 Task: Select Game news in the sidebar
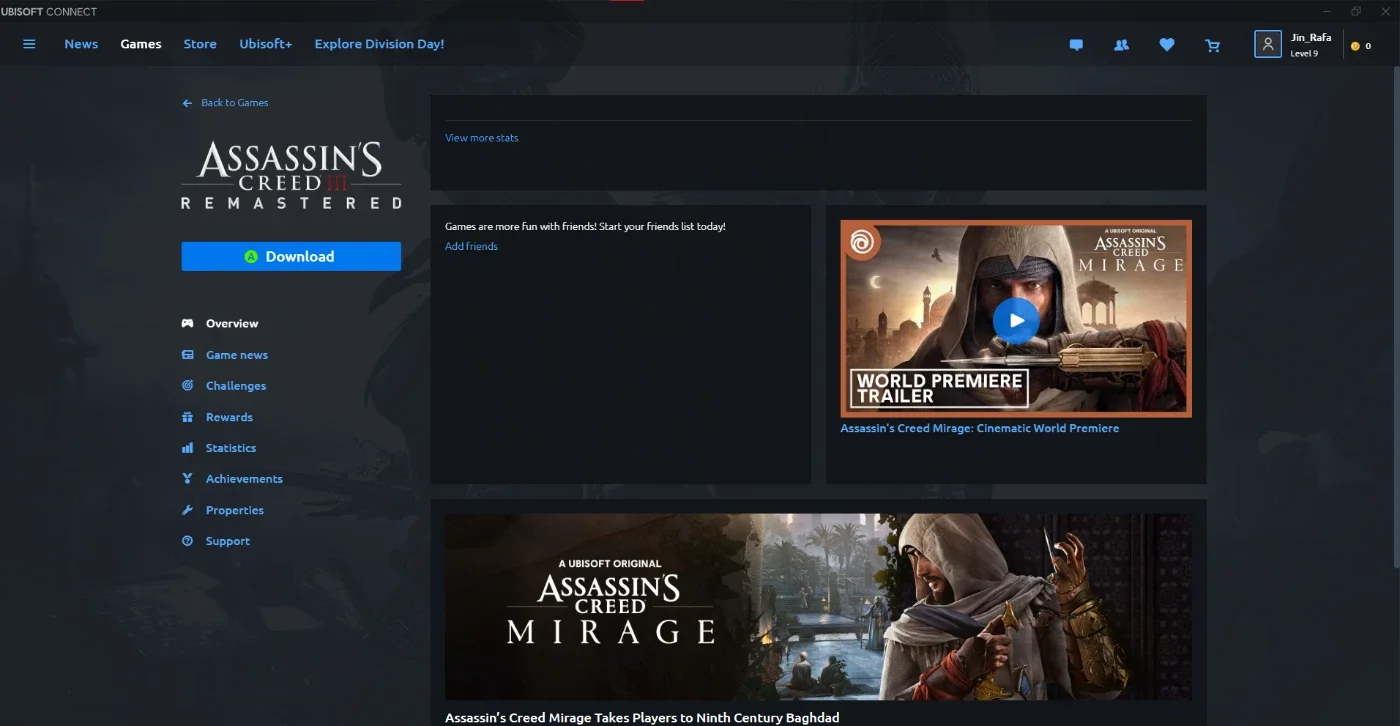click(x=237, y=355)
